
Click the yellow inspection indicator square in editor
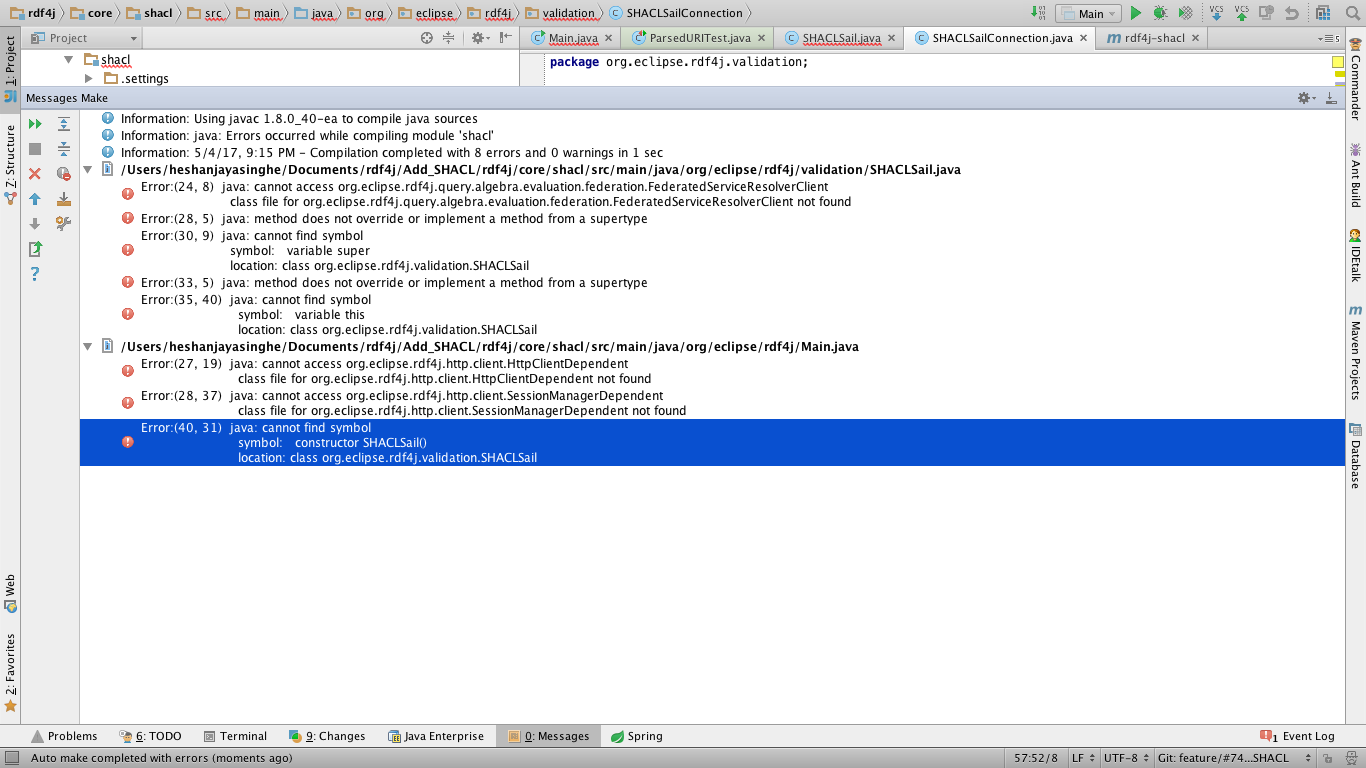pos(1338,62)
